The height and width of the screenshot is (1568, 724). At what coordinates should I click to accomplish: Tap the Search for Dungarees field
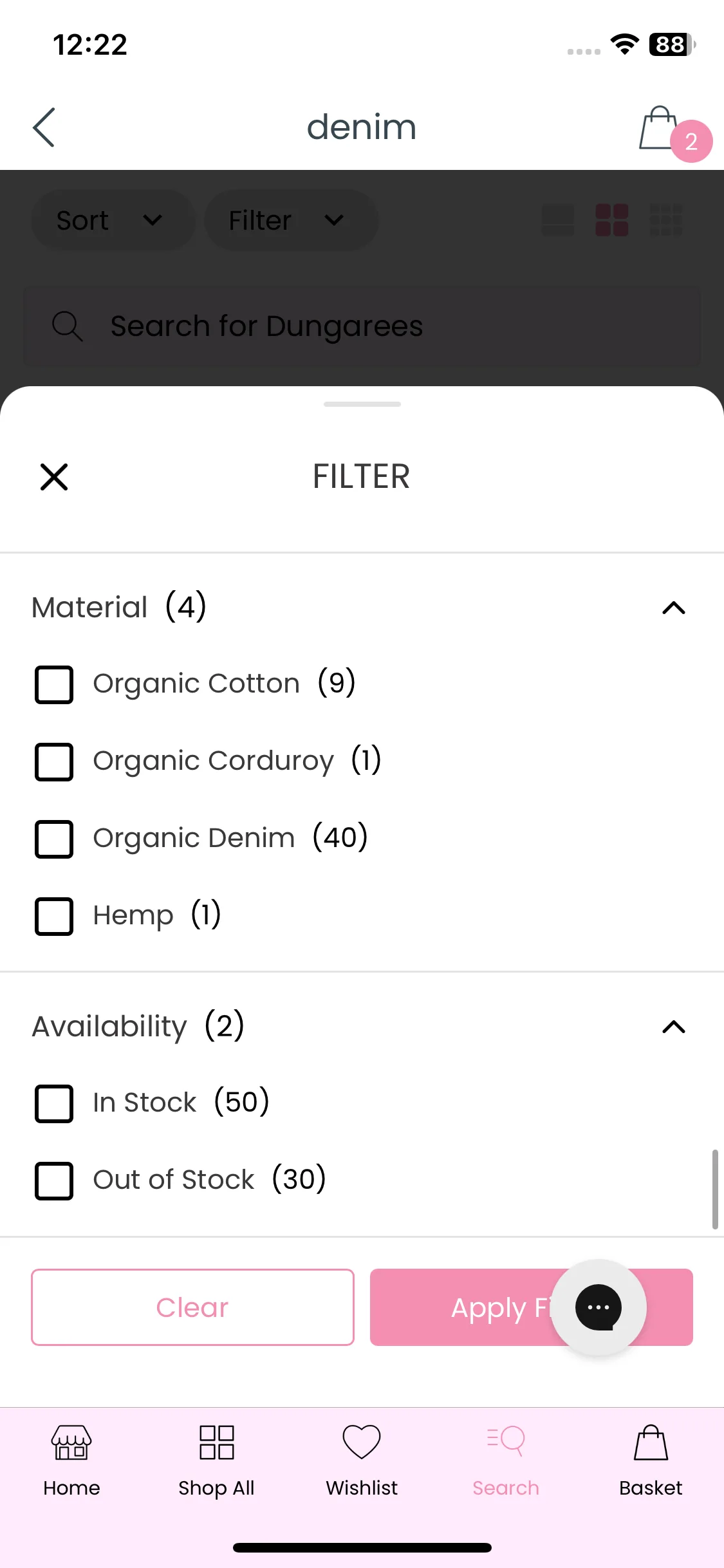[x=362, y=326]
